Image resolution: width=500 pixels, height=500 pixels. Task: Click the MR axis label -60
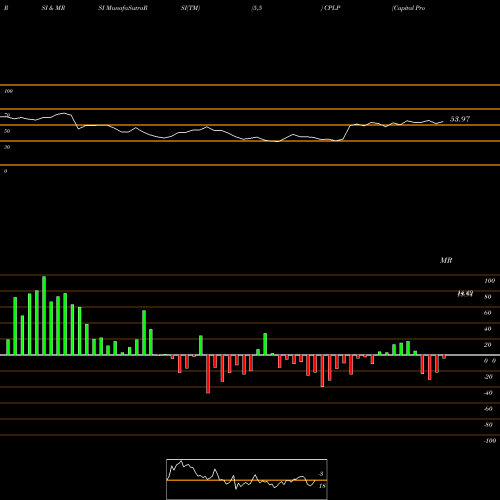click(x=488, y=409)
